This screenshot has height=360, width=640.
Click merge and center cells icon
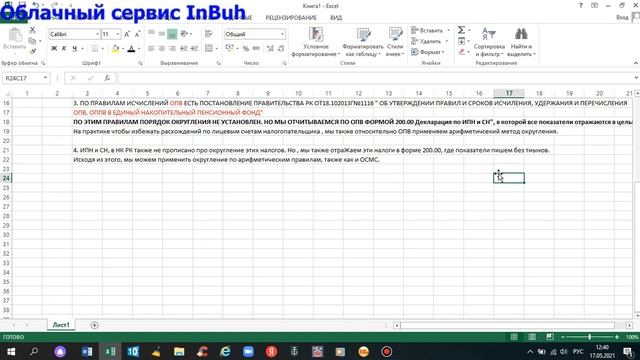click(209, 49)
